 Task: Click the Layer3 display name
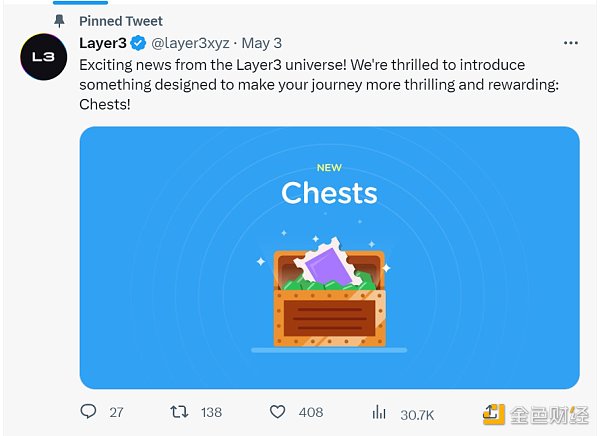[x=103, y=44]
